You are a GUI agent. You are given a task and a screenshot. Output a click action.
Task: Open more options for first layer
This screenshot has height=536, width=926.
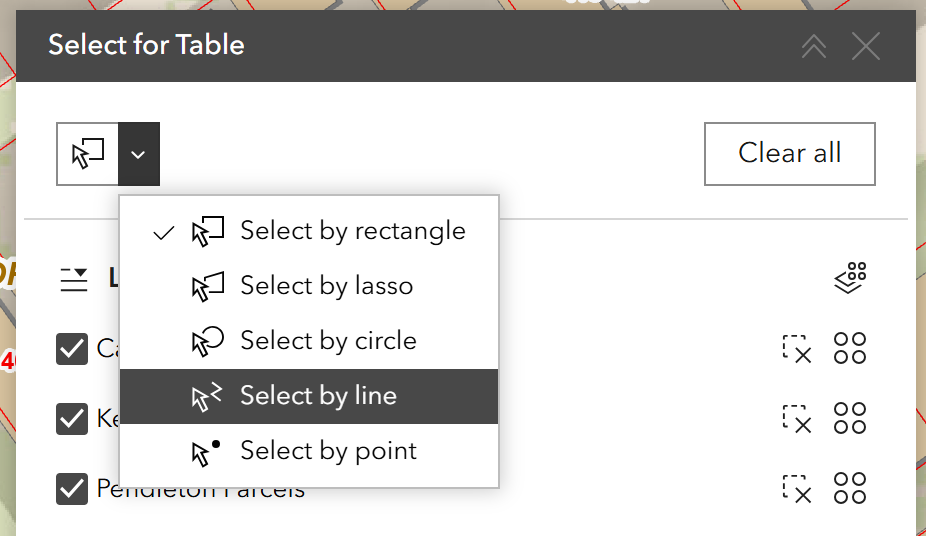tap(850, 349)
